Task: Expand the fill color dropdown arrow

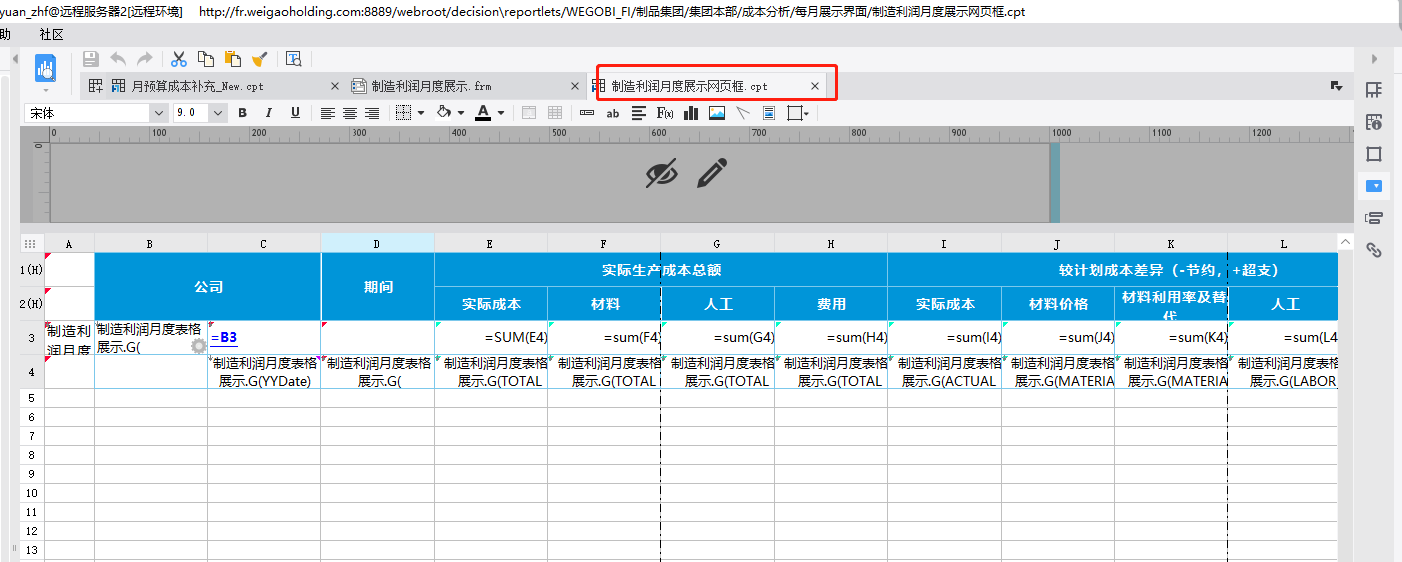Action: click(x=461, y=113)
